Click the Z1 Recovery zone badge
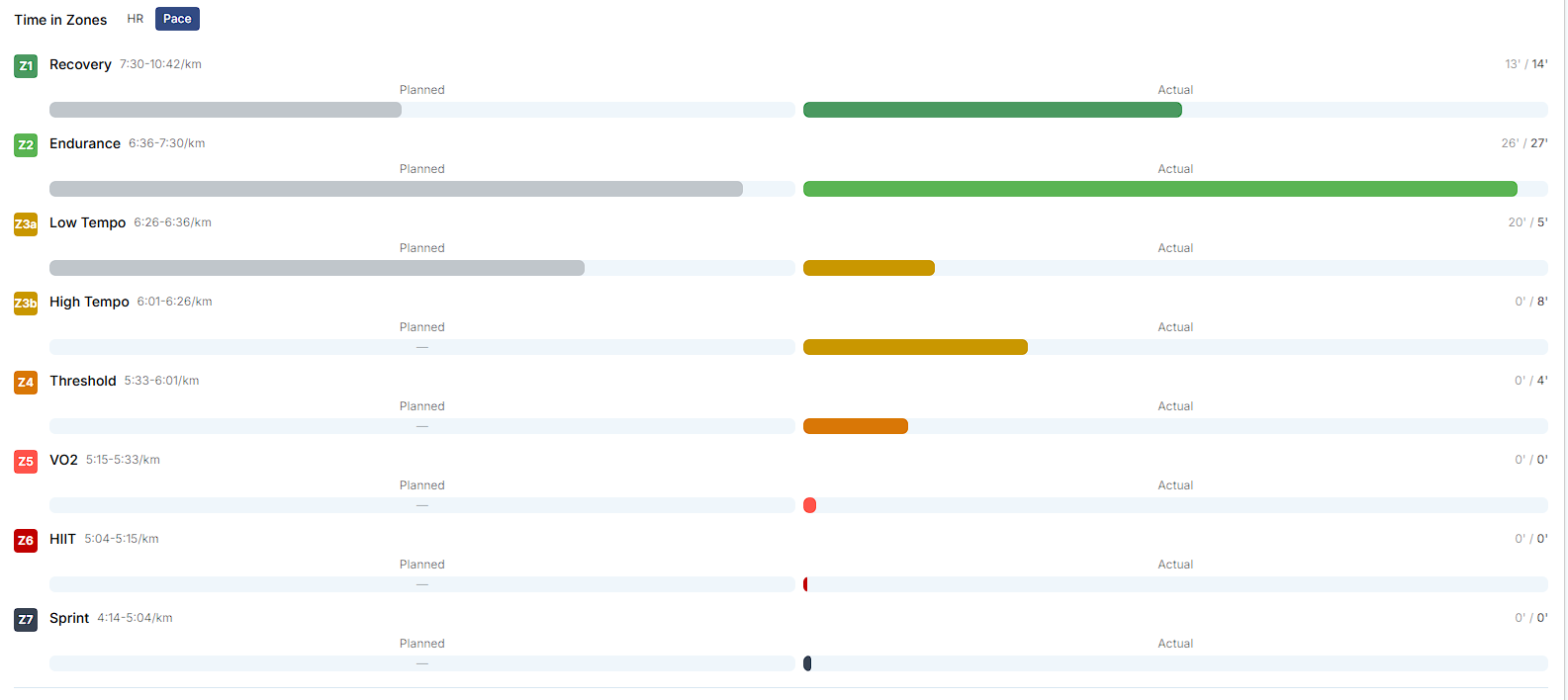This screenshot has width=1568, height=700. point(26,65)
